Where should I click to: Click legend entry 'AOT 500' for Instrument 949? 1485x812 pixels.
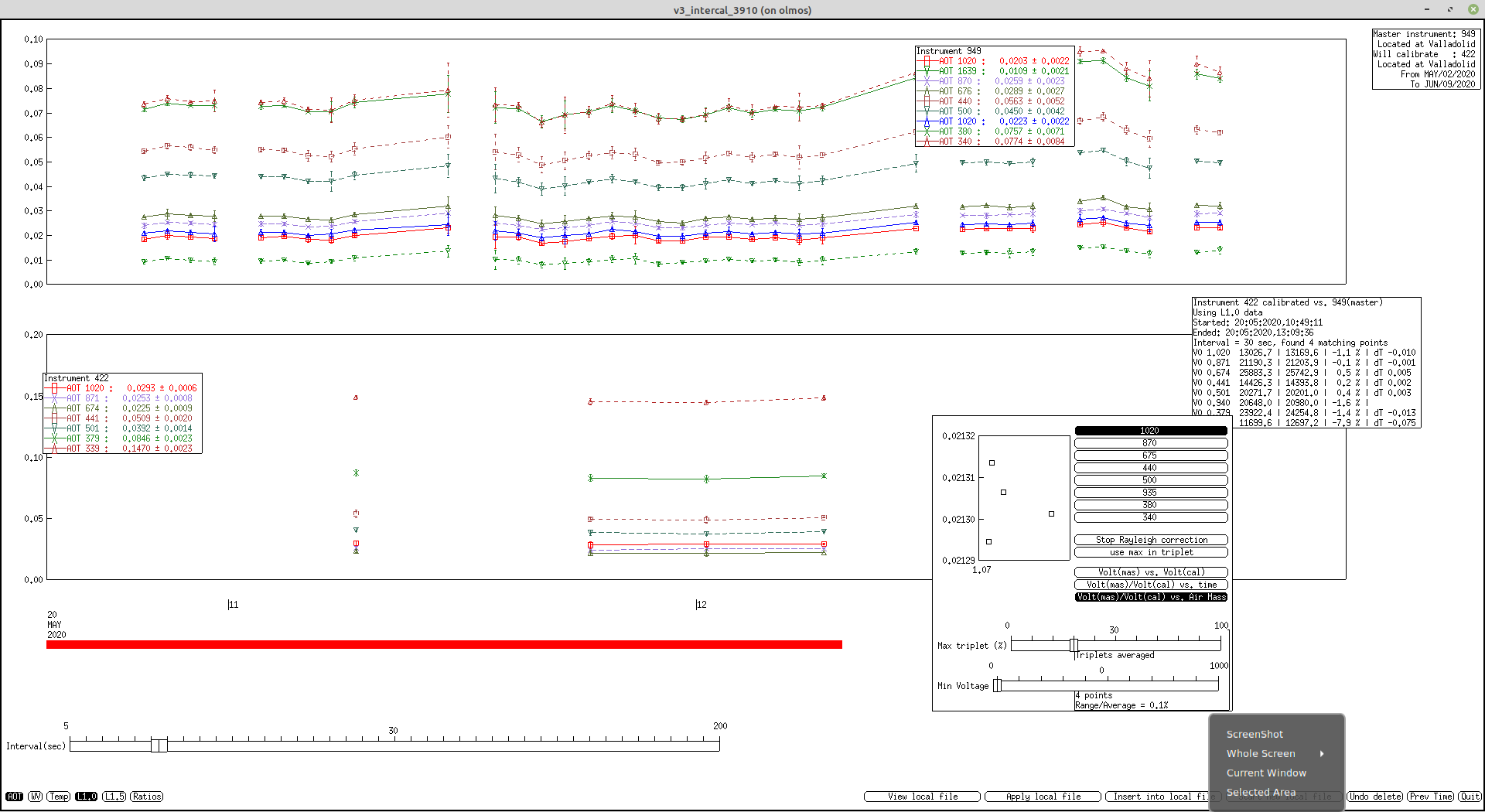pos(993,111)
